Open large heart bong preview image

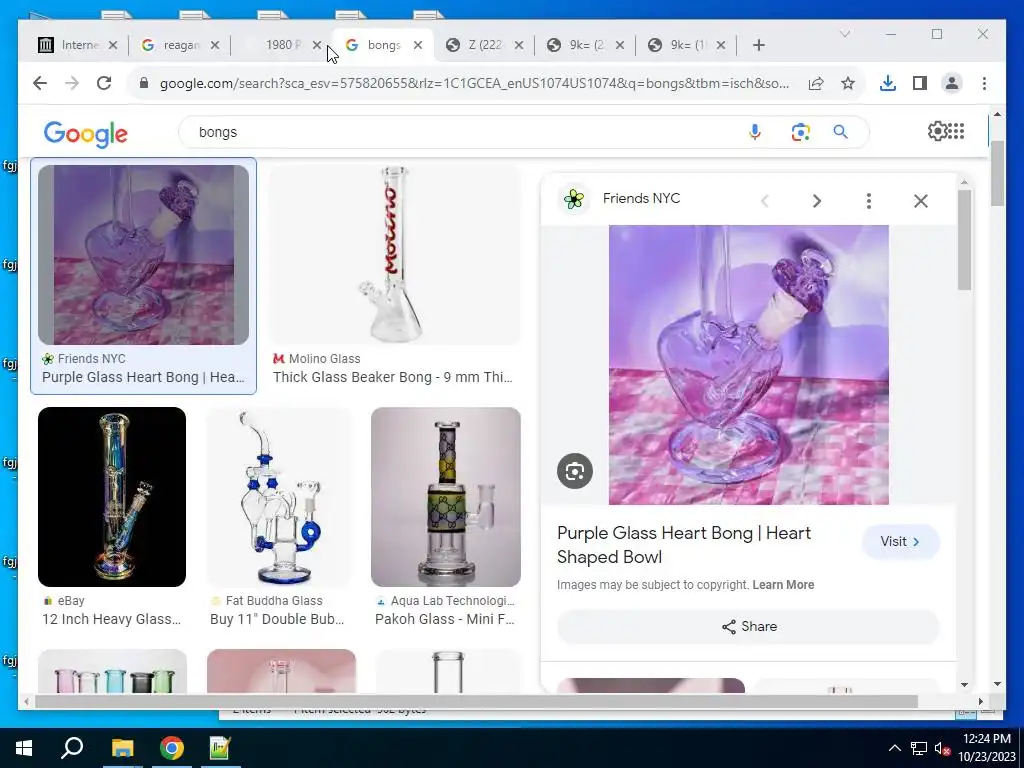click(x=748, y=364)
